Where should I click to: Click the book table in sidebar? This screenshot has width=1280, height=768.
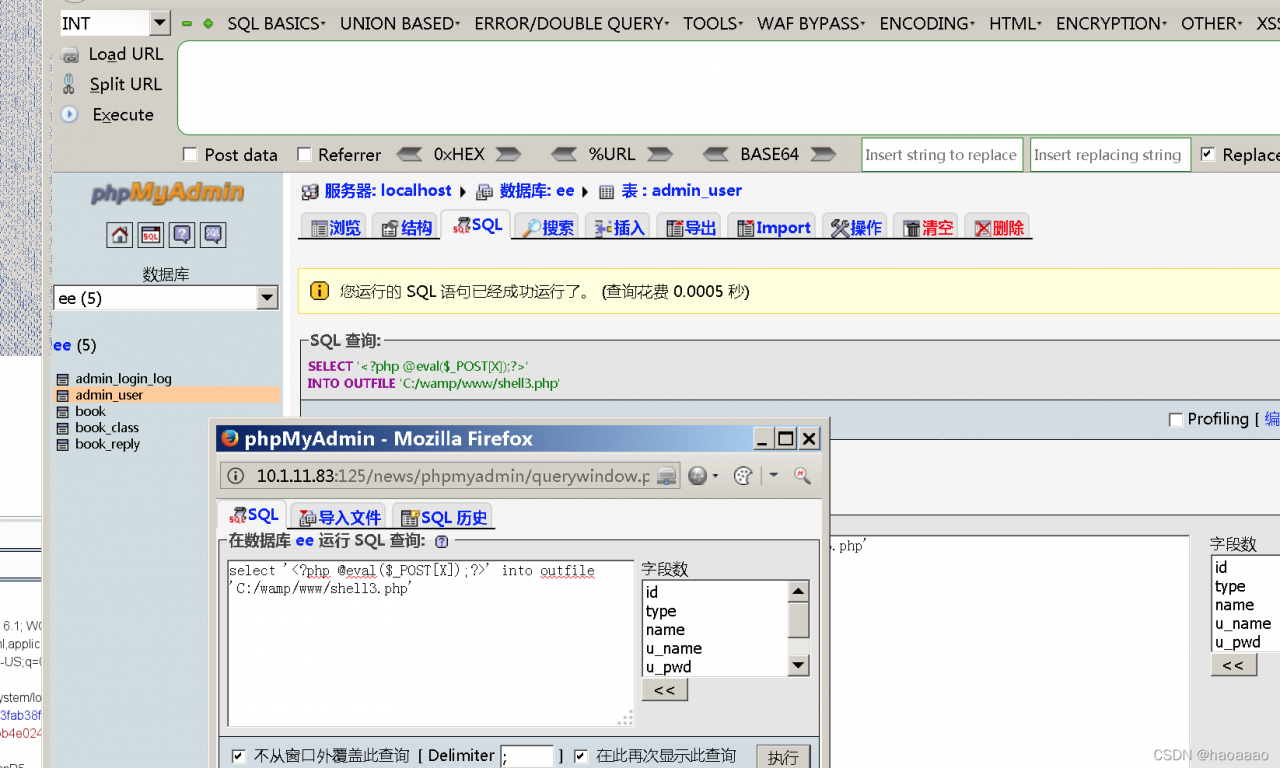90,412
